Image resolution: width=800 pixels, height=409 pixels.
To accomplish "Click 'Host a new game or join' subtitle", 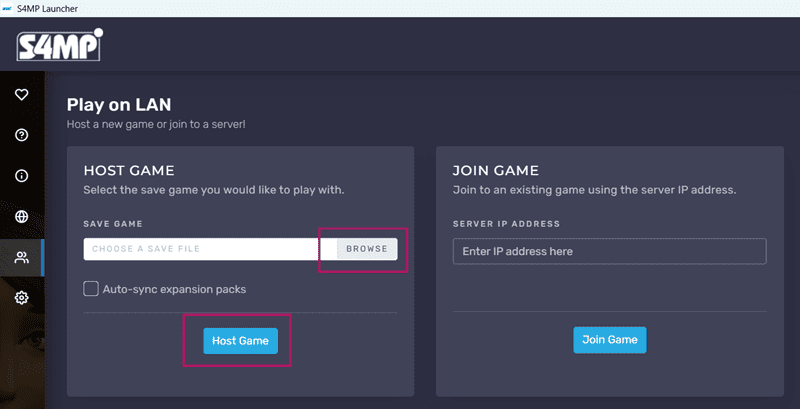I will pyautogui.click(x=156, y=124).
